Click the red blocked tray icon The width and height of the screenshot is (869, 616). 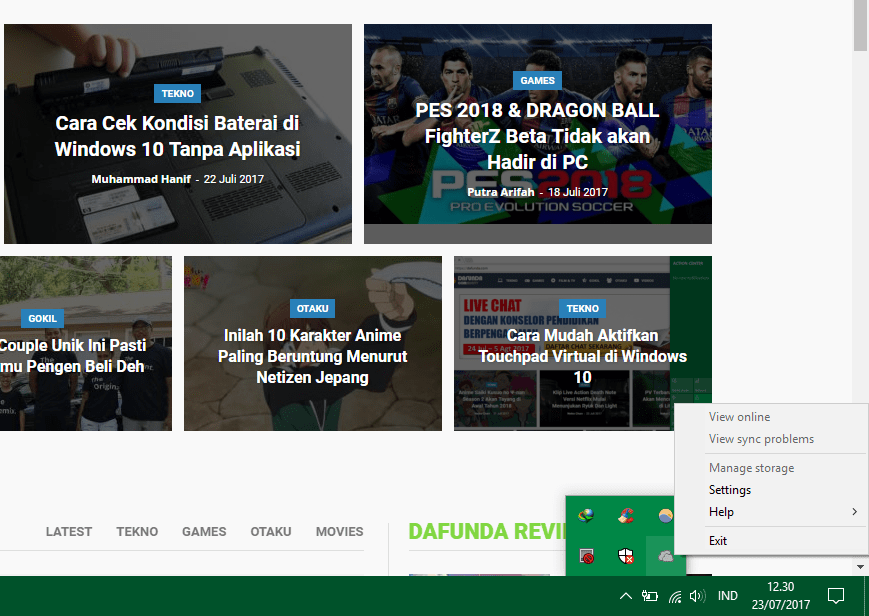pos(587,556)
